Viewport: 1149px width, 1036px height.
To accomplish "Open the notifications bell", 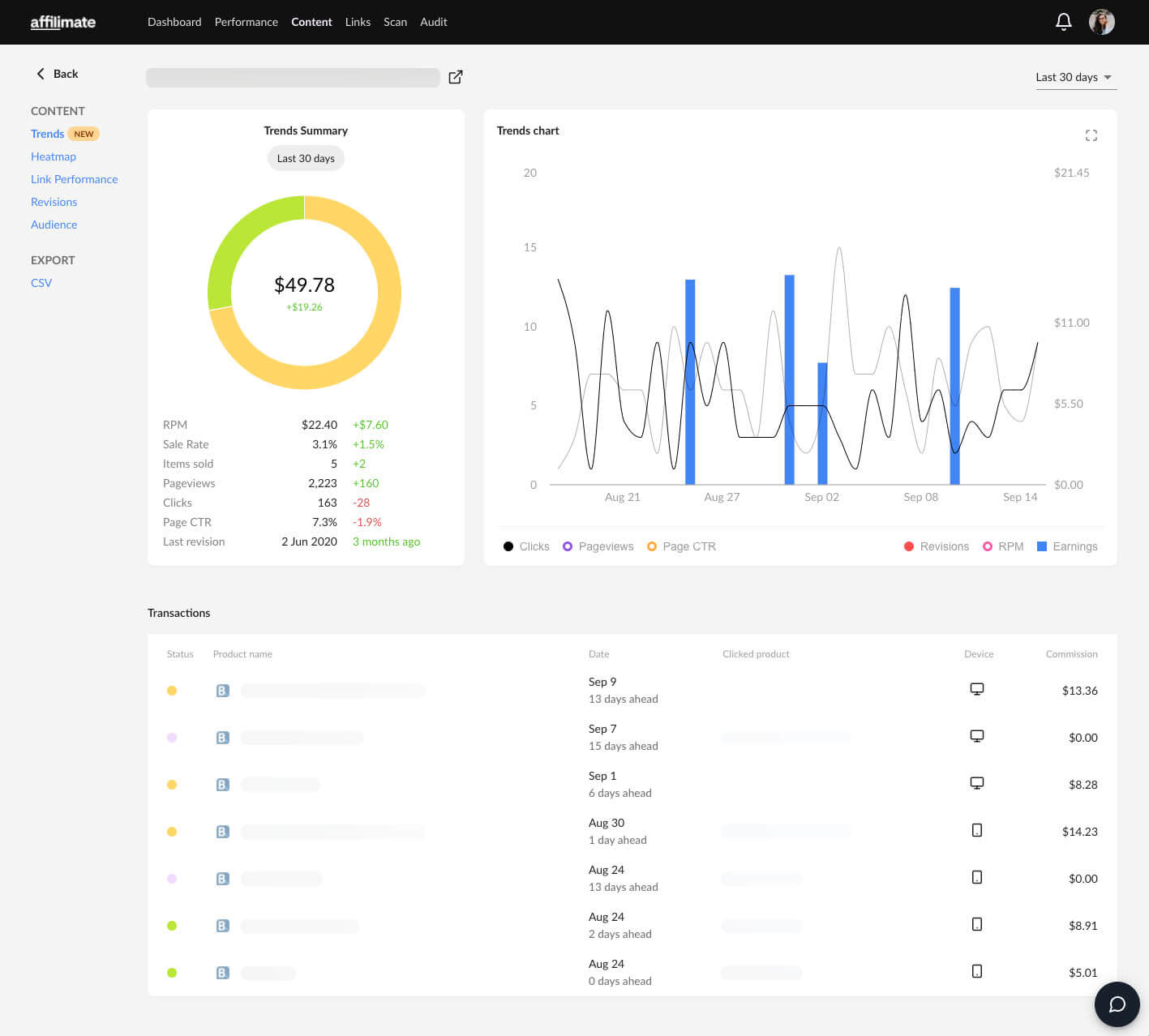I will [x=1063, y=22].
